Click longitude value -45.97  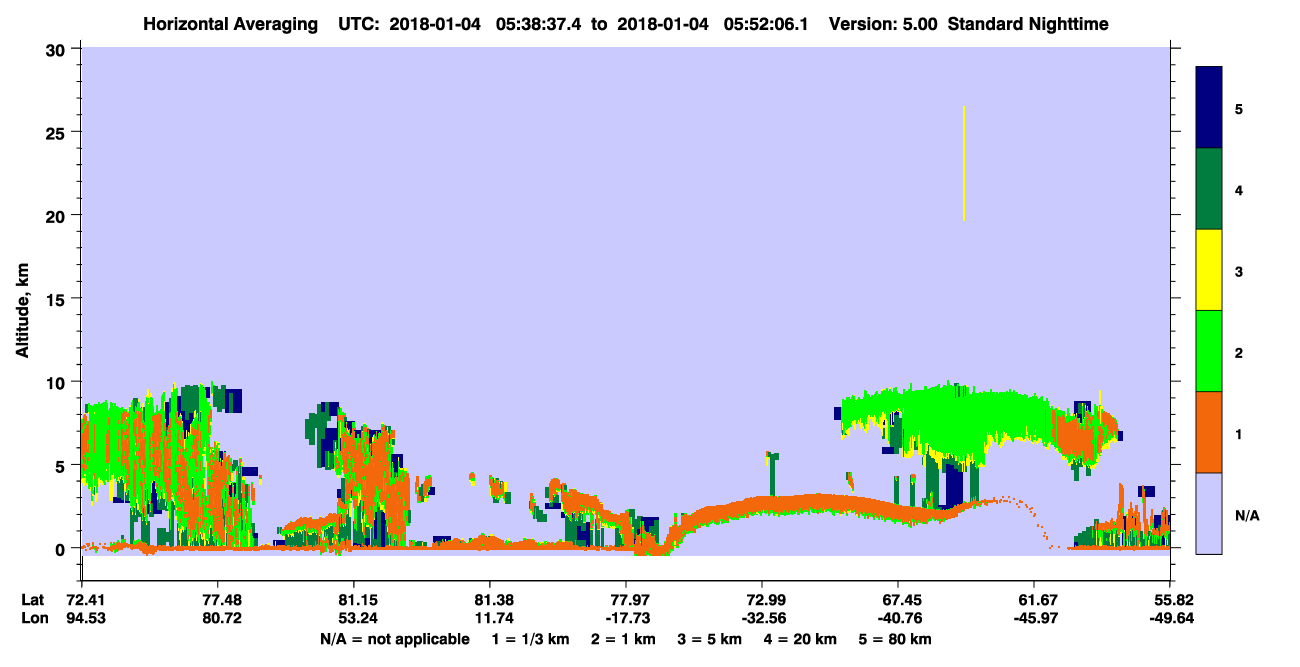pos(1034,618)
